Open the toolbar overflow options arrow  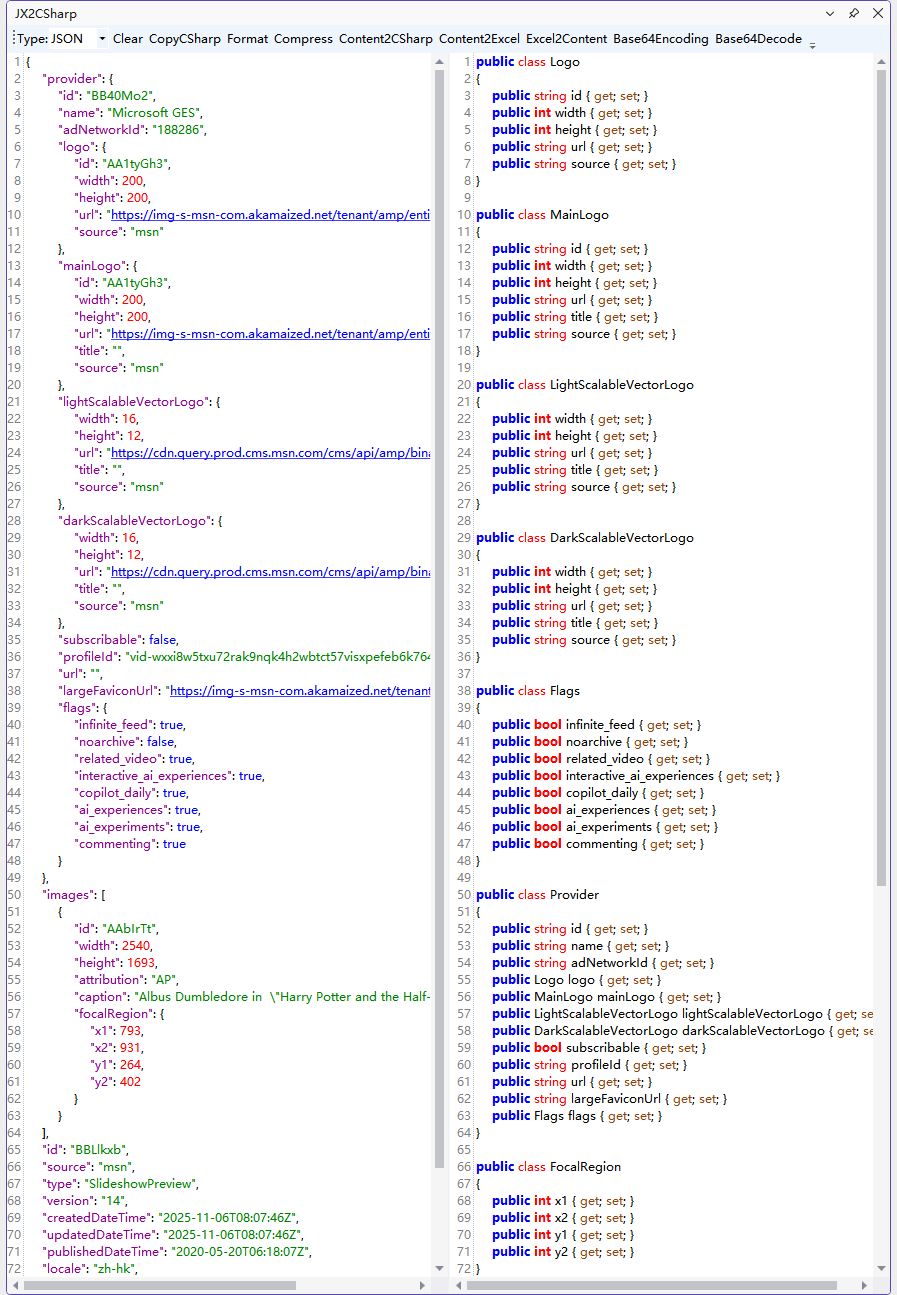[812, 42]
